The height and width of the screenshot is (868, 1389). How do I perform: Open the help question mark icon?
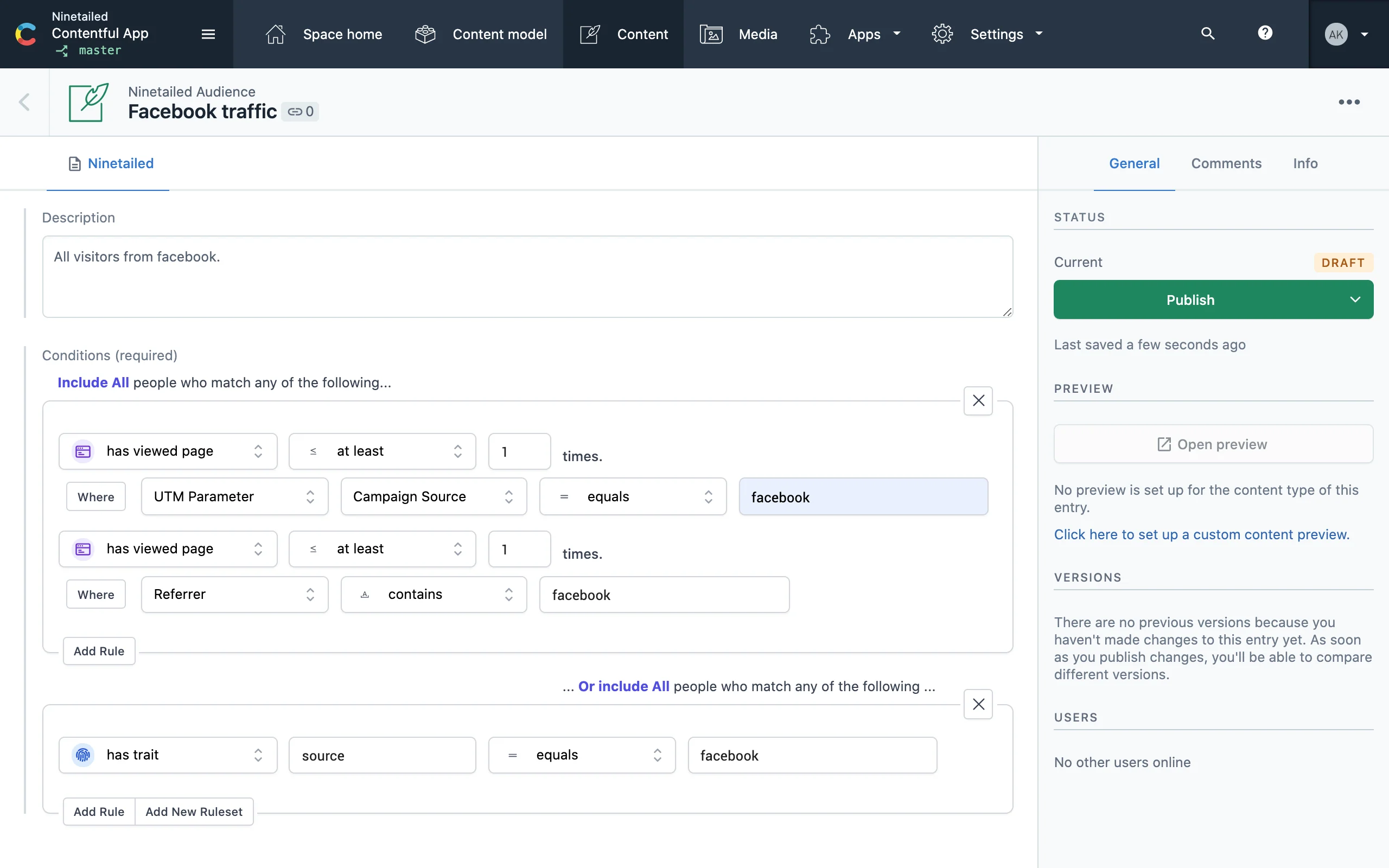point(1265,33)
